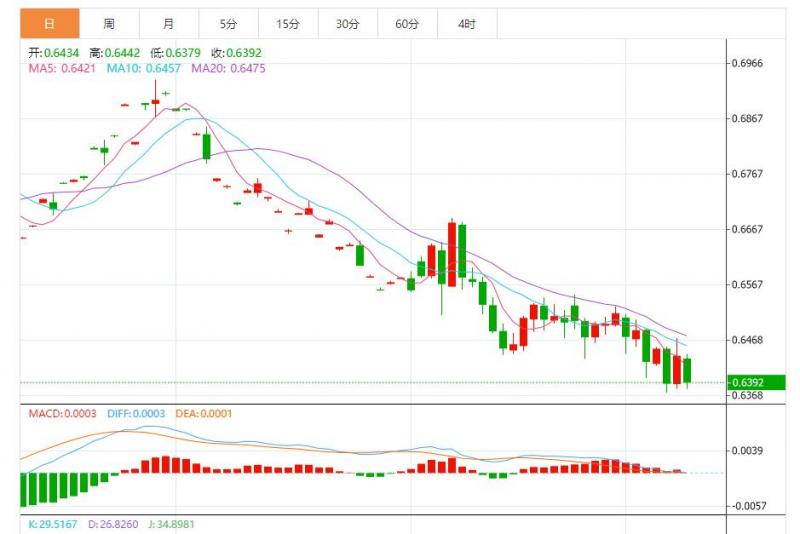Click the D:26.8260 value
Image resolution: width=800 pixels, height=534 pixels.
point(113,524)
